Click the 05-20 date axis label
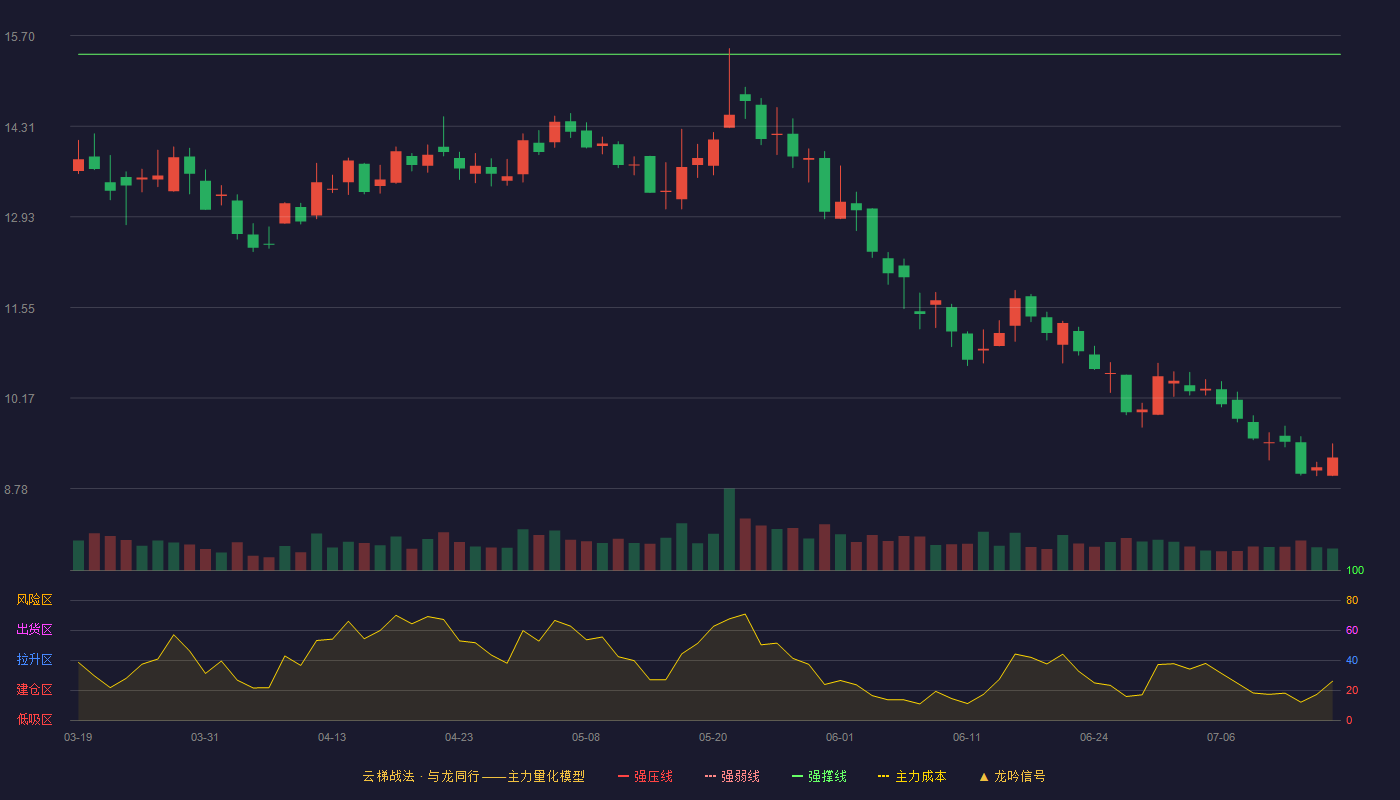Image resolution: width=1400 pixels, height=800 pixels. coord(713,737)
